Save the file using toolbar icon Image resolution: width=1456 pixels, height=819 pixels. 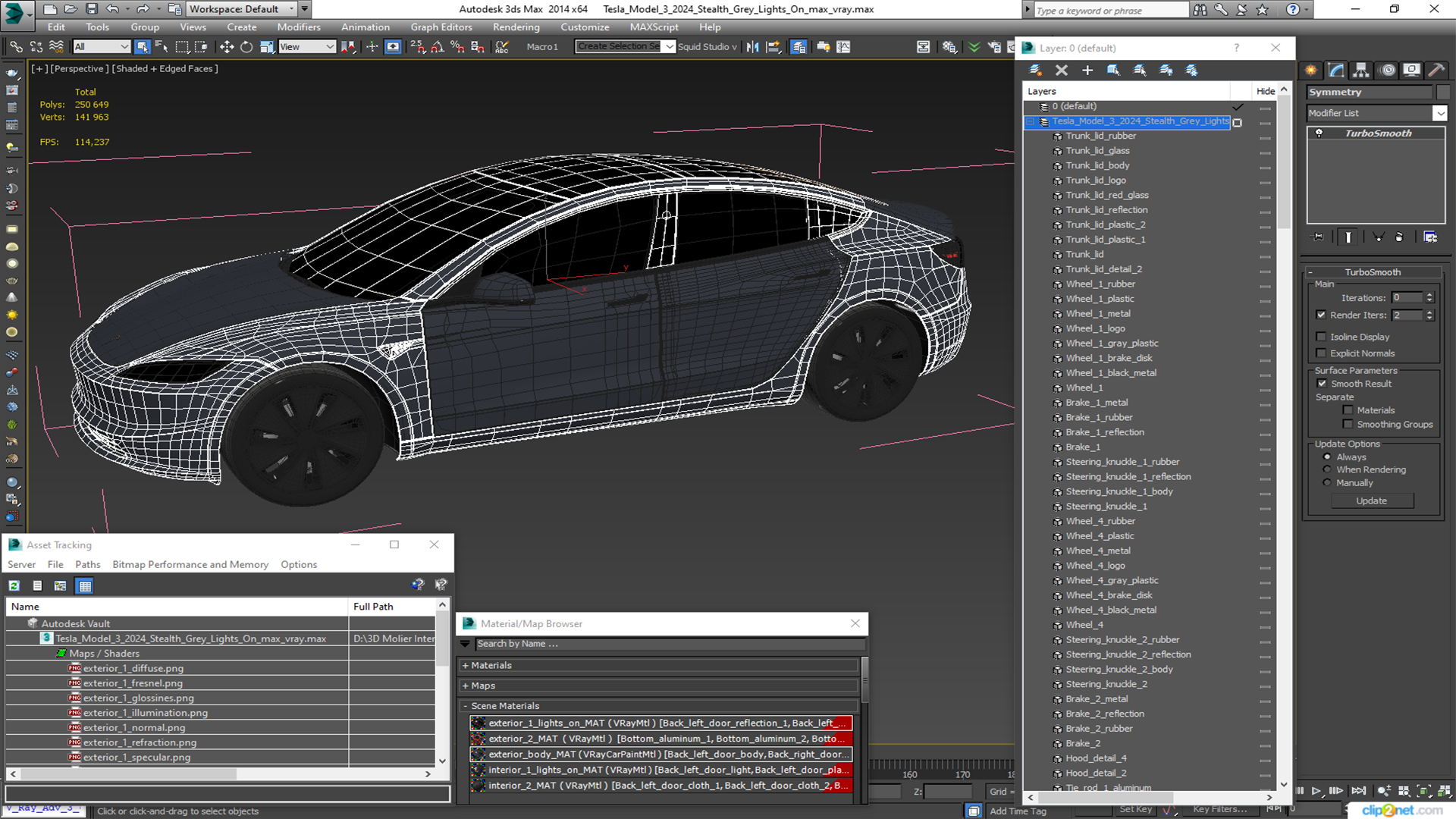click(92, 9)
